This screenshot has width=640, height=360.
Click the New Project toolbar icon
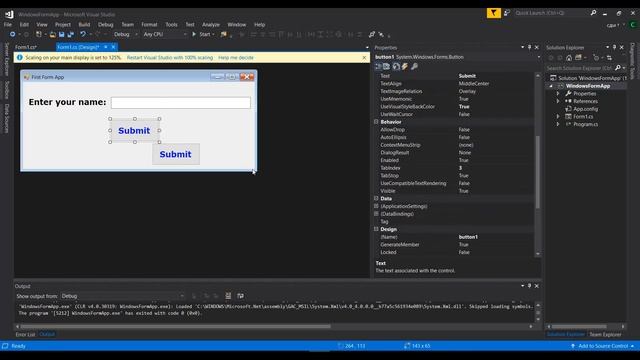click(x=39, y=35)
